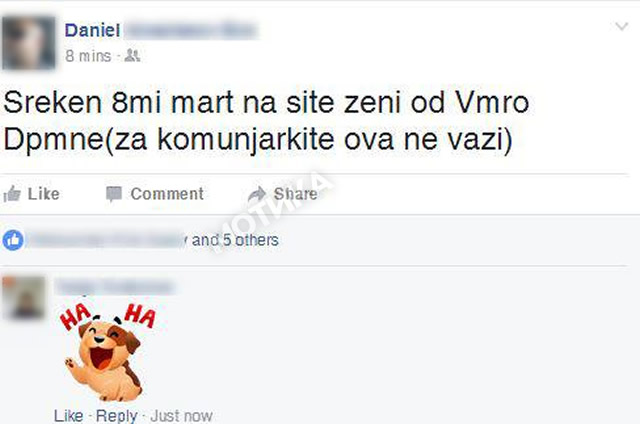Show who liked via 'and 5 others'
Image resolution: width=640 pixels, height=424 pixels.
click(x=235, y=240)
